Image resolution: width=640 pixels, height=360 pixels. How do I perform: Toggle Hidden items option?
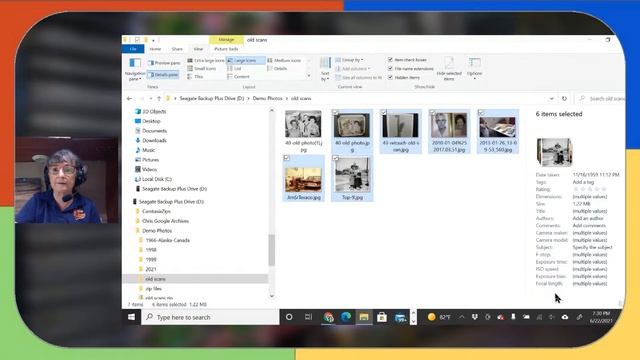point(404,77)
